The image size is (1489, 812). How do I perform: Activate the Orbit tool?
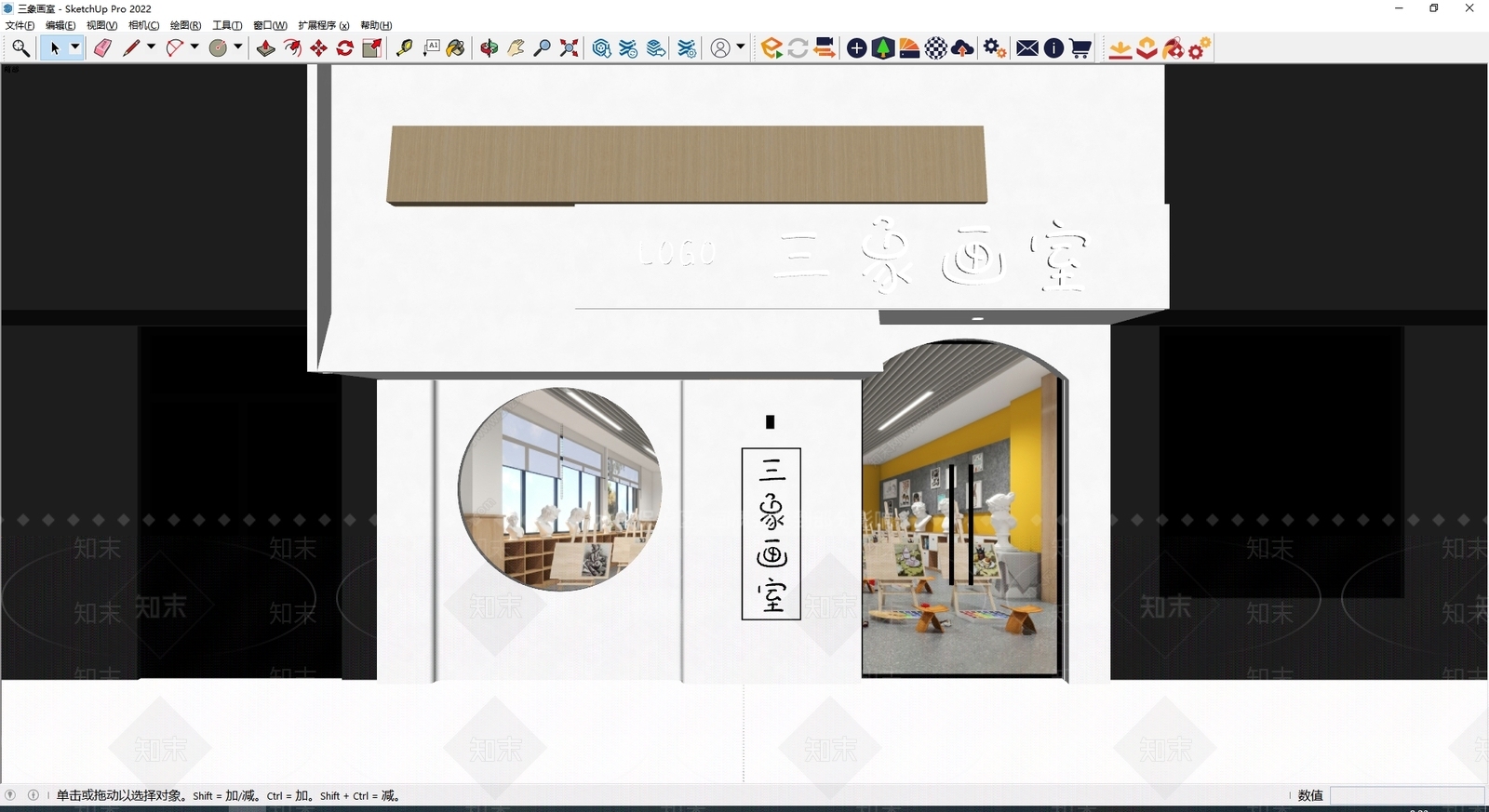(489, 48)
